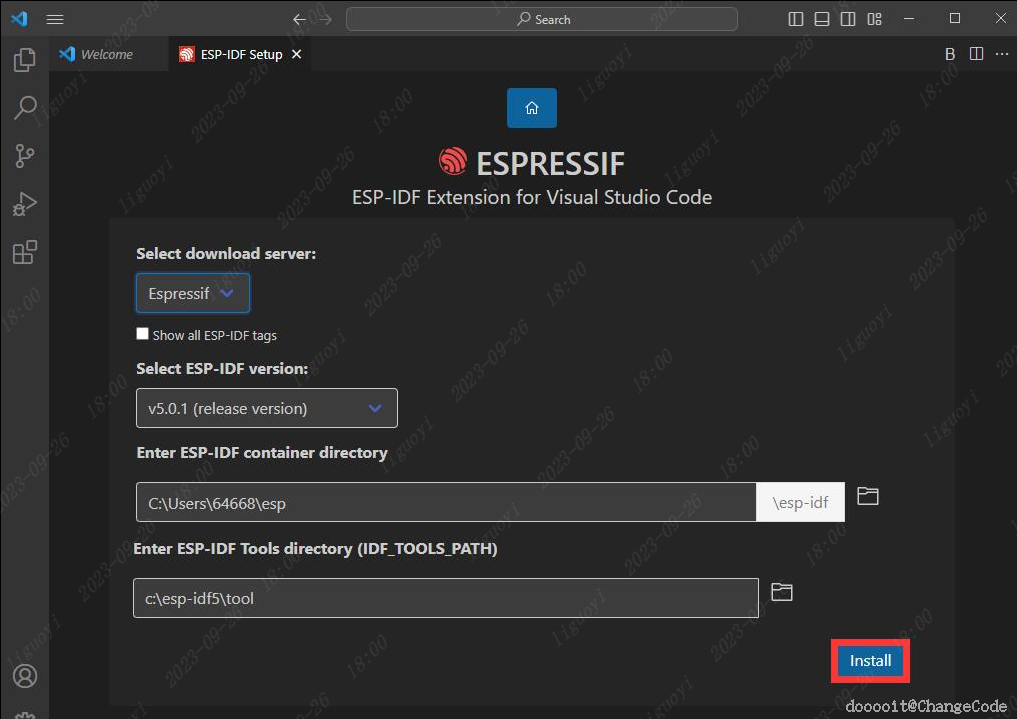The image size is (1017, 719).
Task: Browse folder for ESP-IDF Tools directory
Action: [782, 592]
